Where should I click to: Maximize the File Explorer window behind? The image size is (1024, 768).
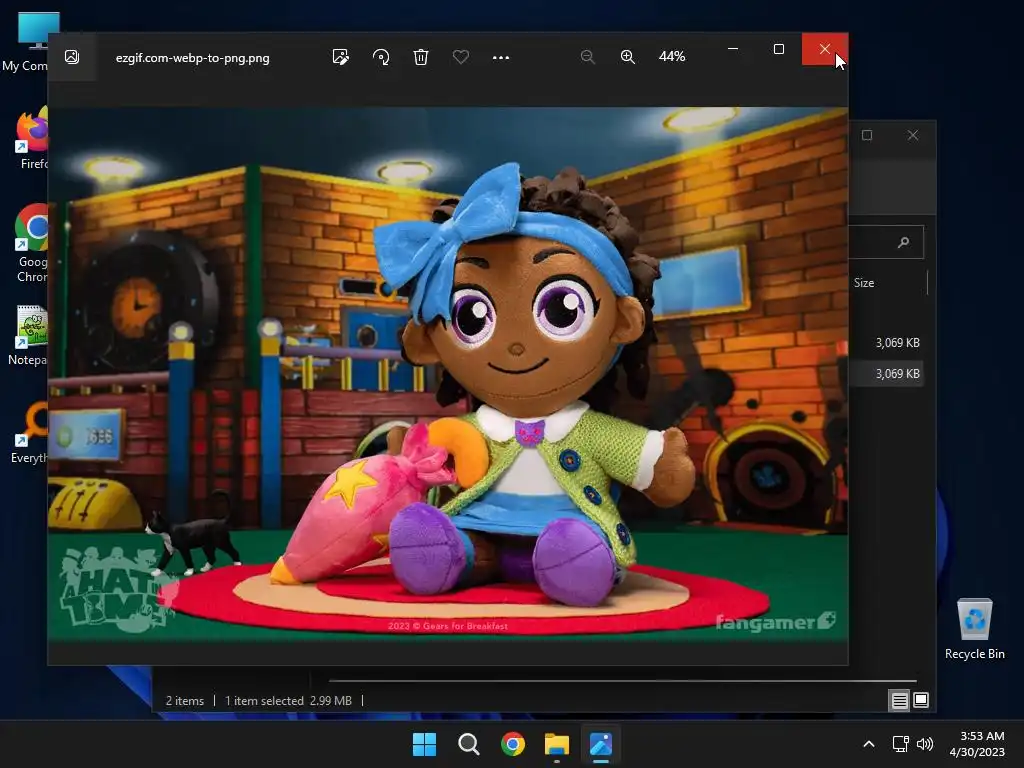867,135
